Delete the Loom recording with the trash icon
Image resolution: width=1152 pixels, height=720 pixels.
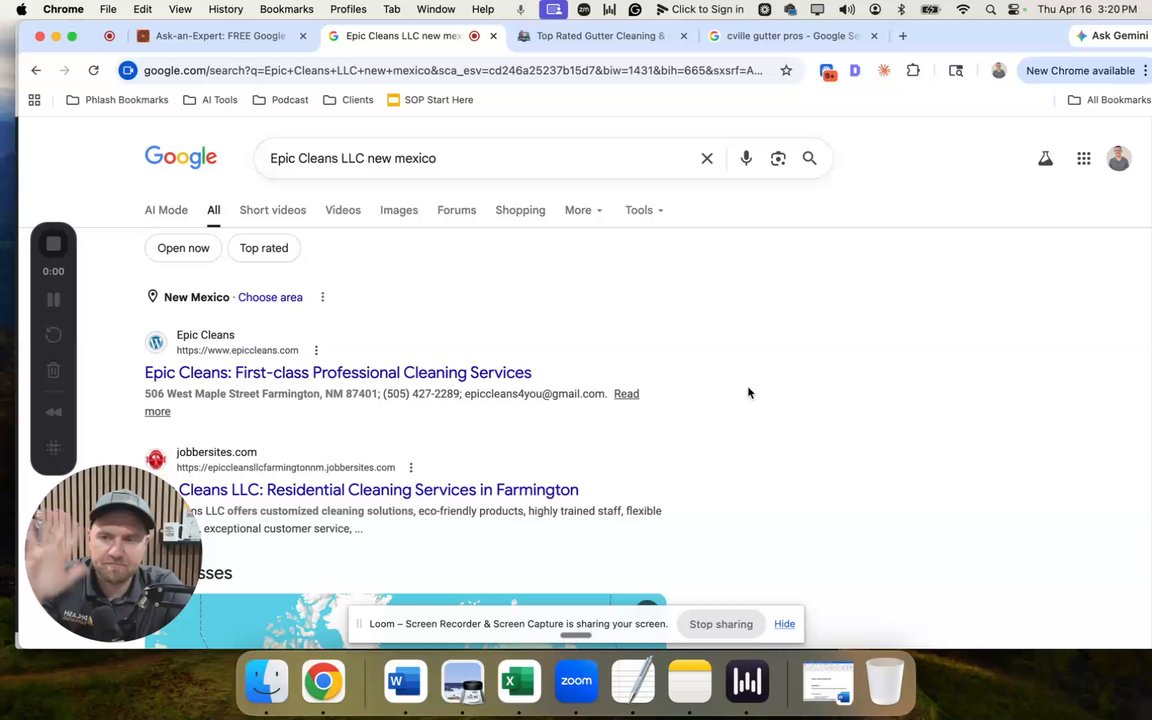54,370
